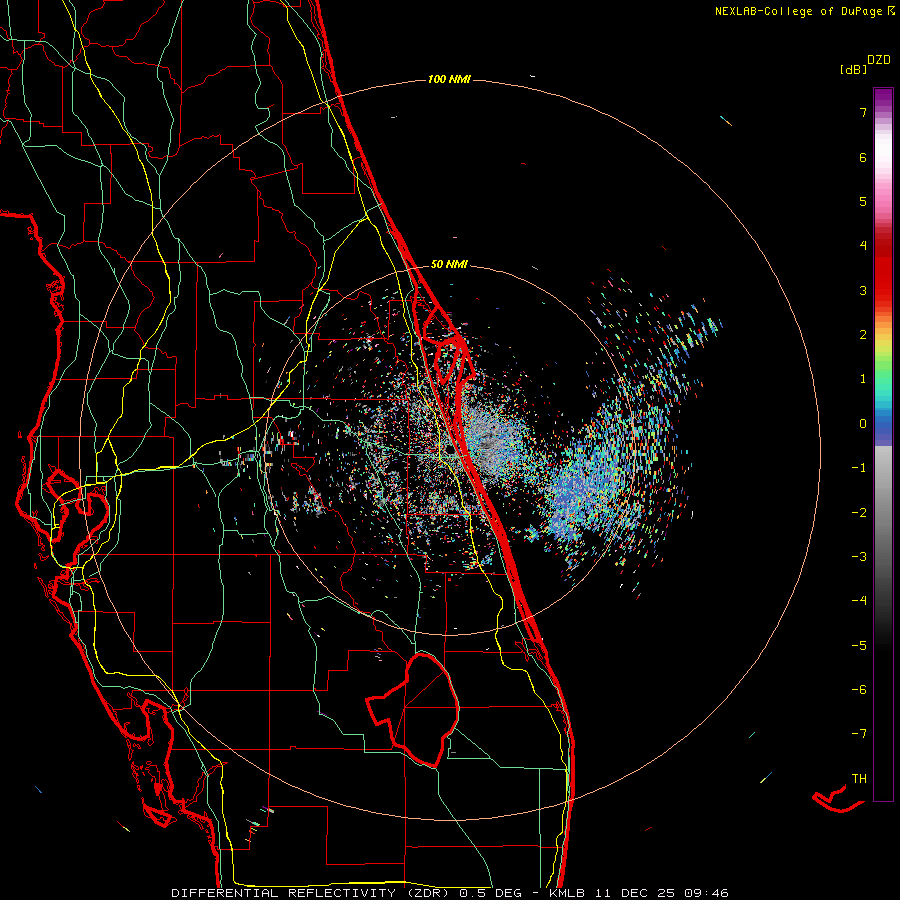
Task: Click the -5 dB value on color scale
Action: click(859, 646)
